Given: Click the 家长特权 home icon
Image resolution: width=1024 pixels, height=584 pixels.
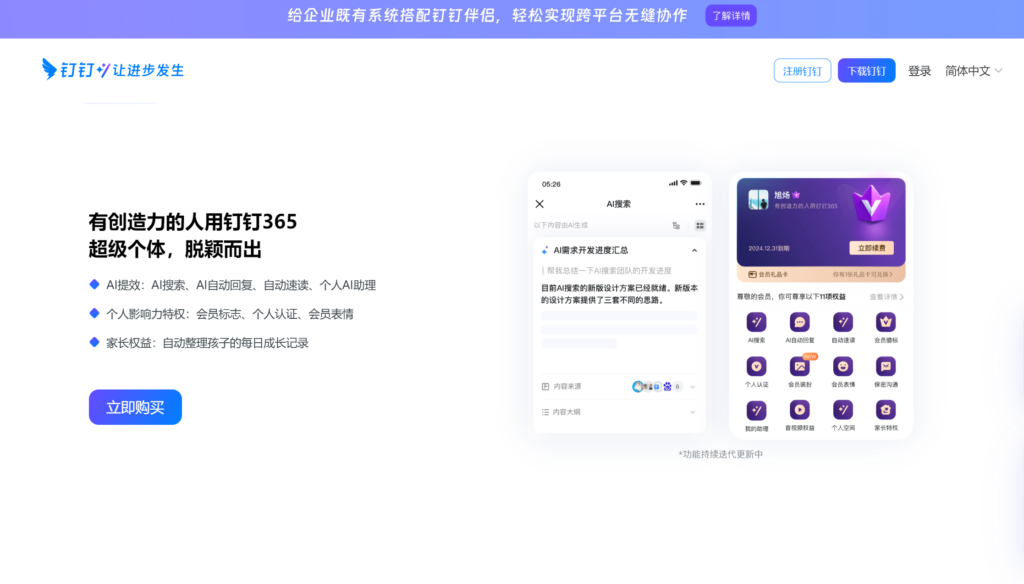Looking at the screenshot, I should tap(886, 409).
